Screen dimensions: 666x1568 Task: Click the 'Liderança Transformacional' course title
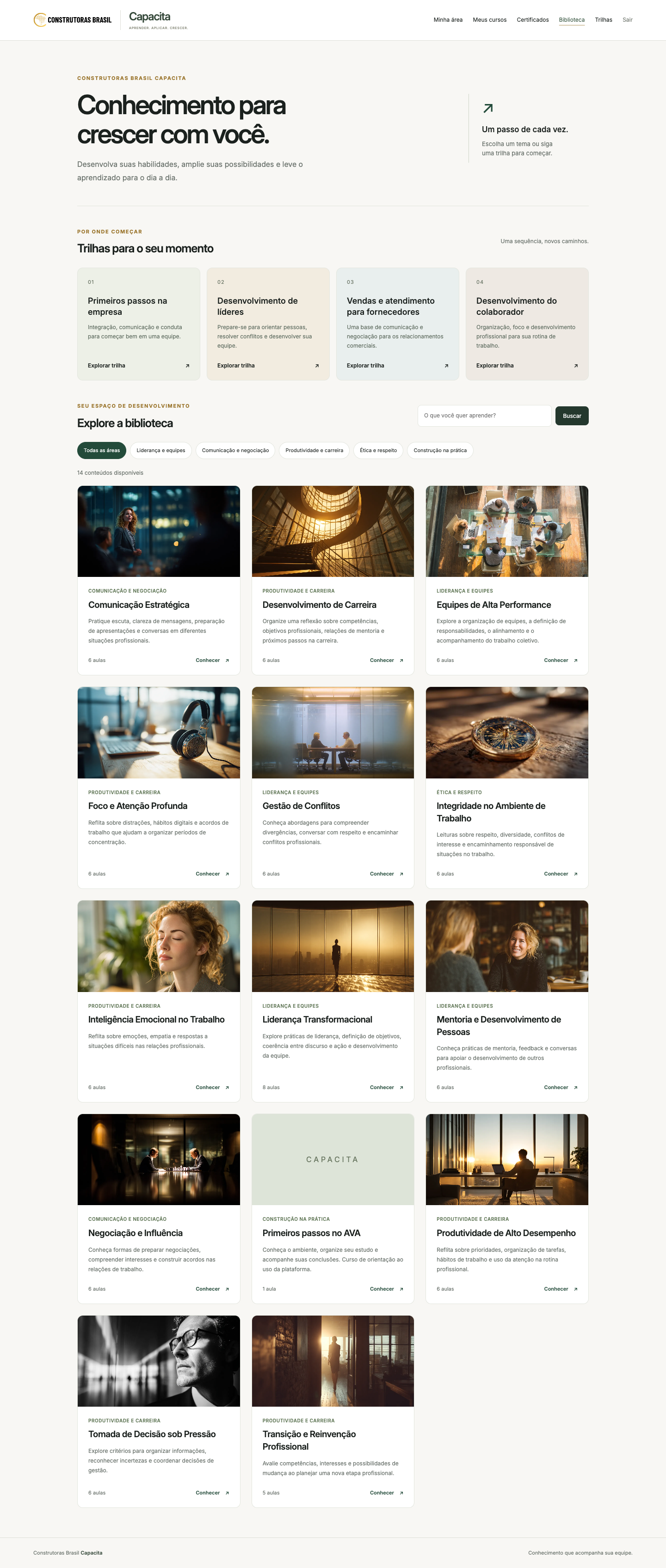pos(317,1020)
